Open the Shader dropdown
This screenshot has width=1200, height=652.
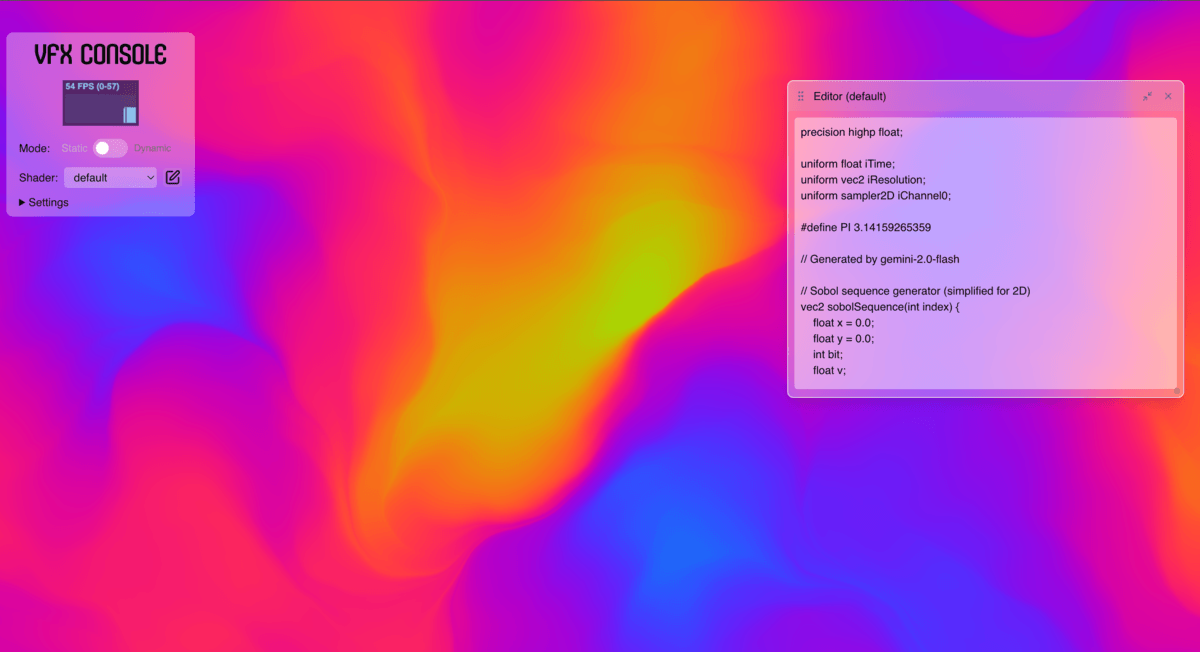click(x=110, y=177)
